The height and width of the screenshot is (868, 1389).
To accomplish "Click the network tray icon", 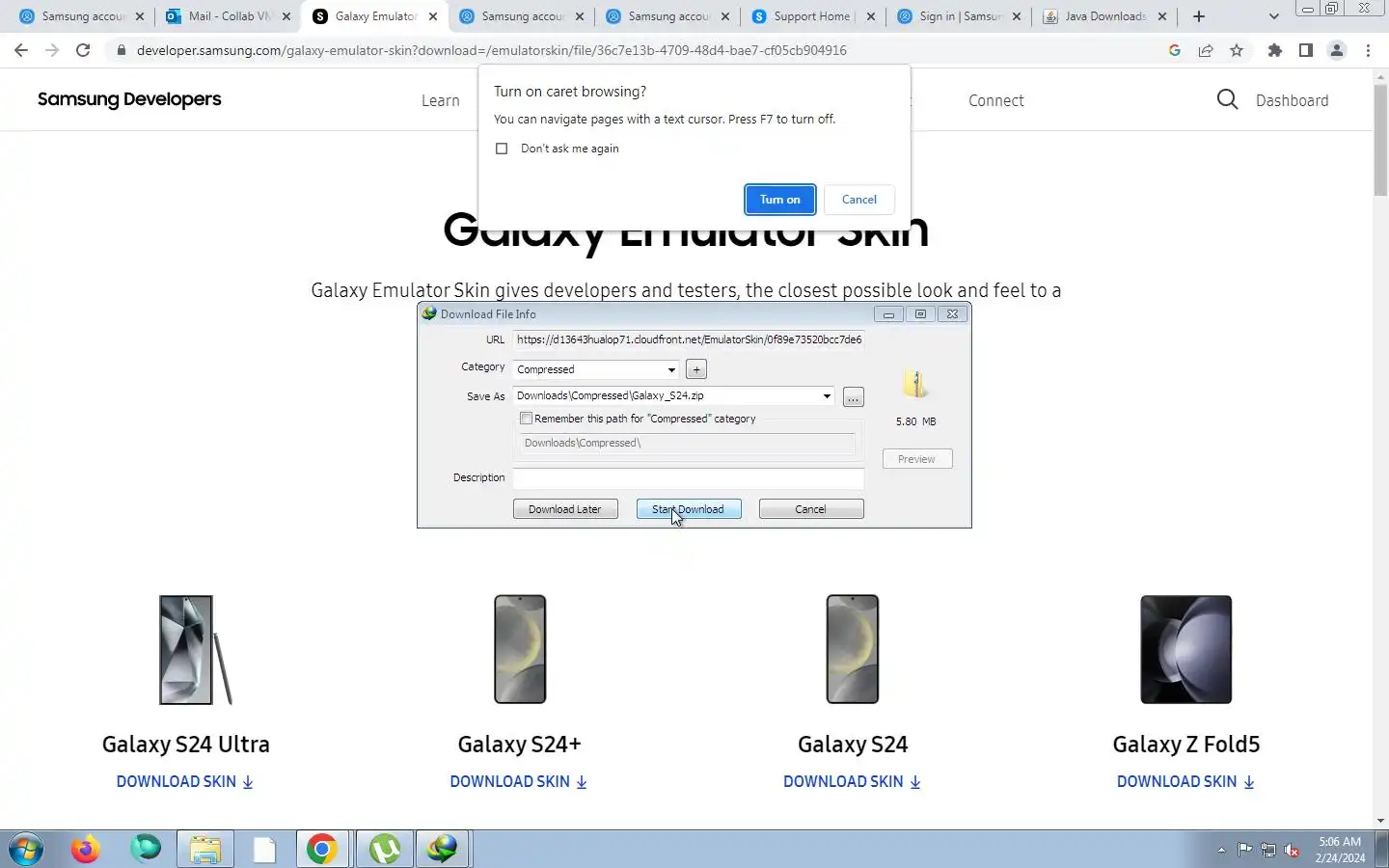I will 1268,851.
